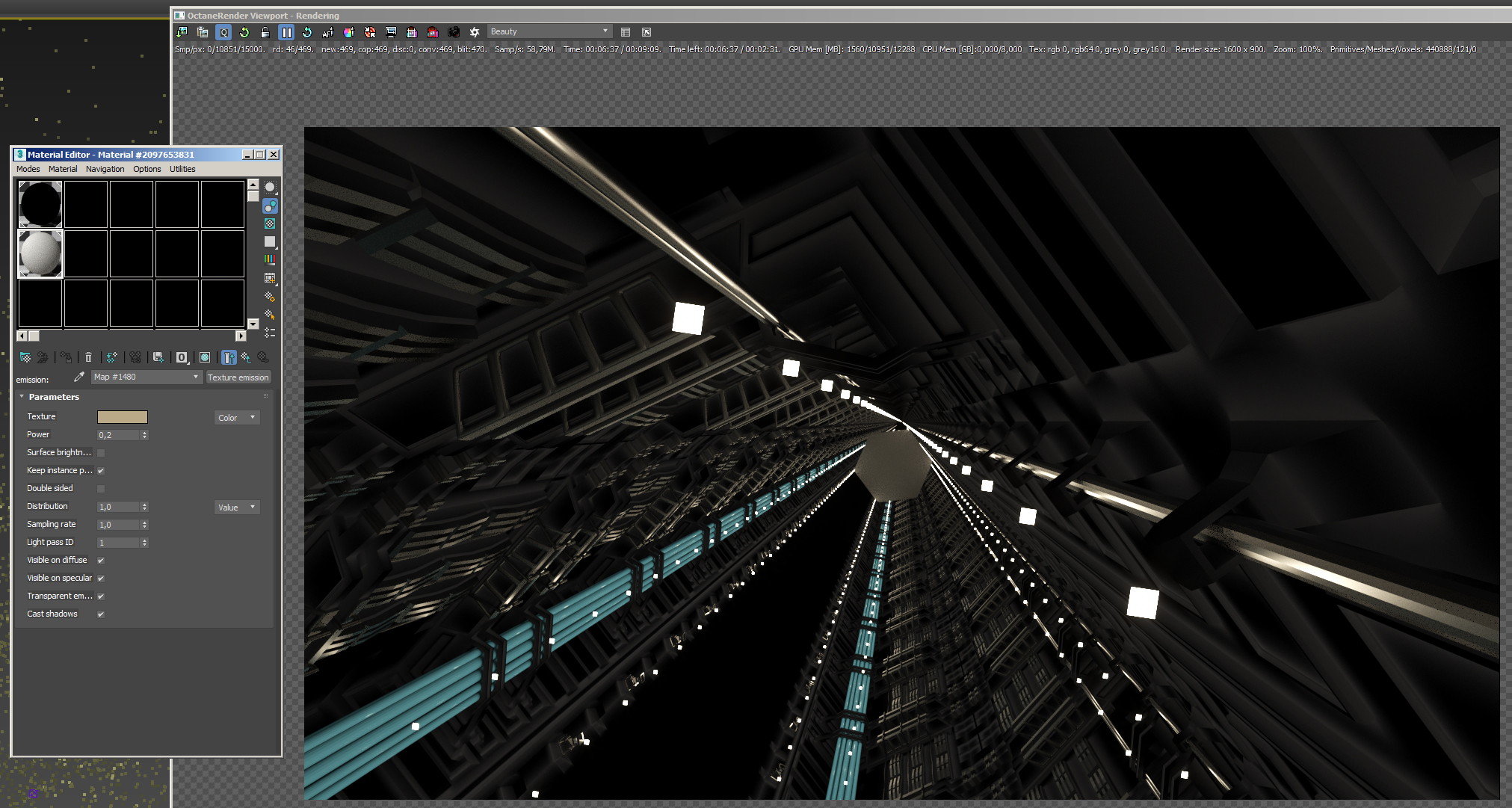Screen dimensions: 1512x808
Task: Uncheck Cast shadows option
Action: pyautogui.click(x=101, y=614)
